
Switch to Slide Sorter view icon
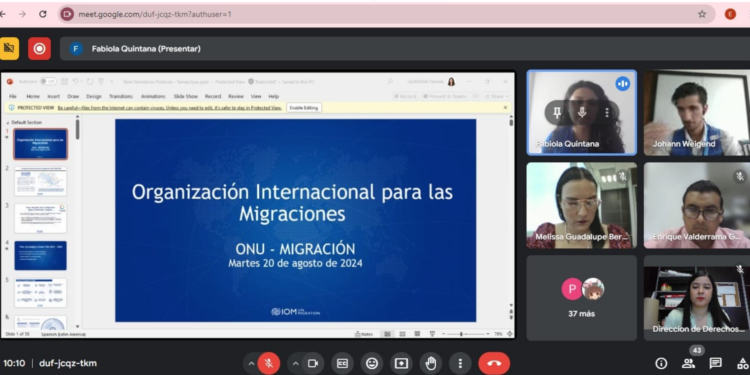(402, 334)
